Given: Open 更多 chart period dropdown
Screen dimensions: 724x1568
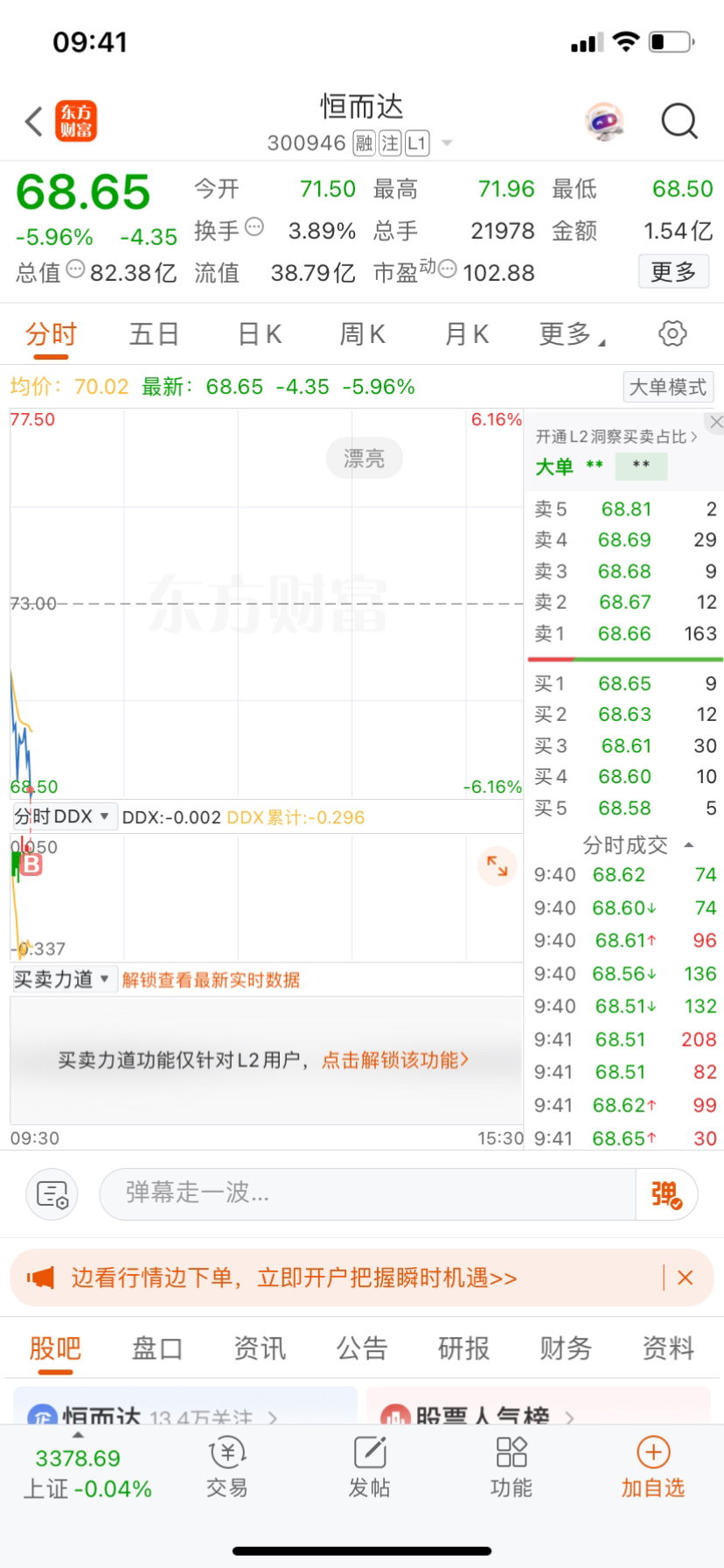Looking at the screenshot, I should (x=573, y=333).
